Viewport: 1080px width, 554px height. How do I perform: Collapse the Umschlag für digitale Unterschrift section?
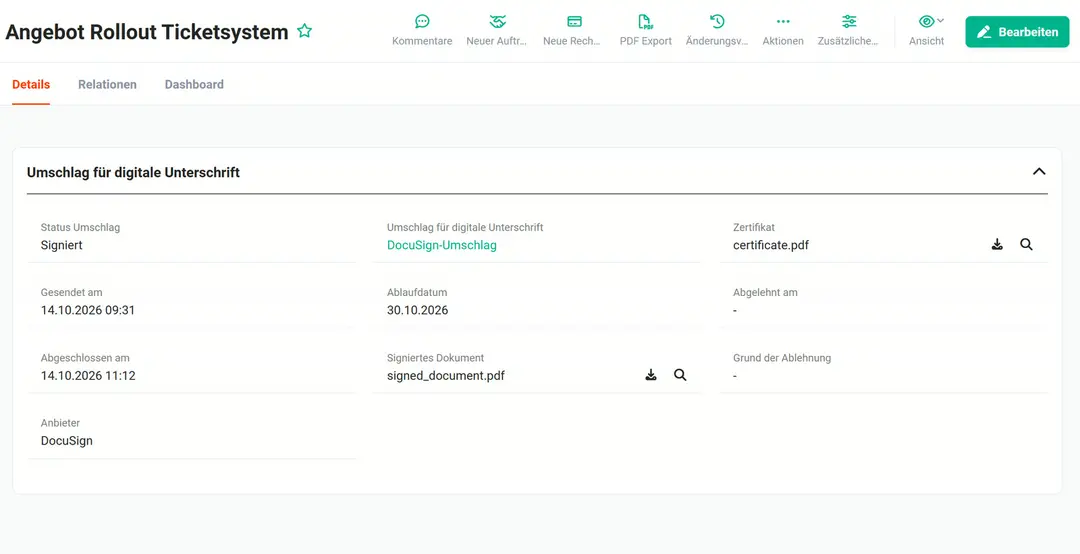point(1039,172)
